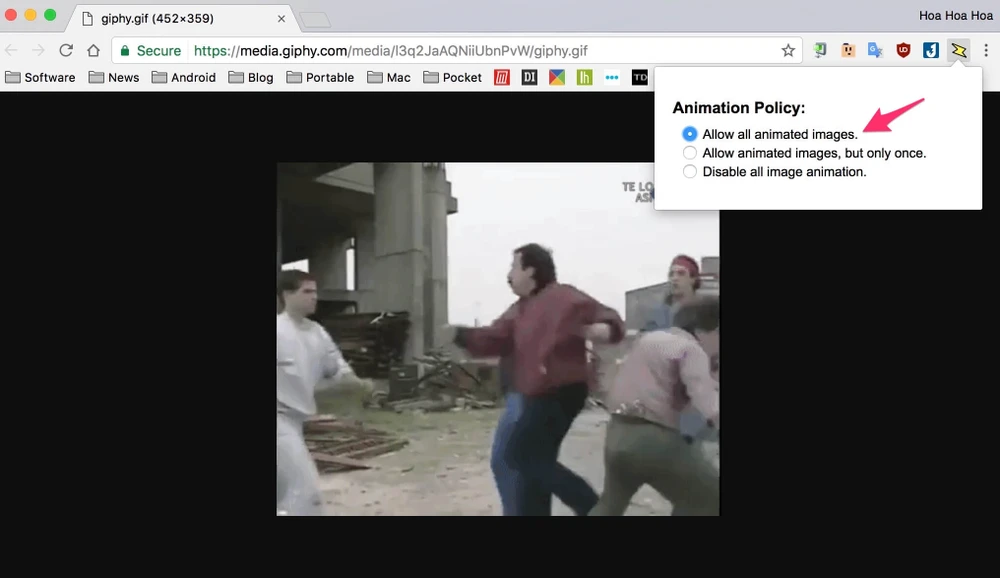Click the Hoa Hoa Hoa profile name

[955, 16]
